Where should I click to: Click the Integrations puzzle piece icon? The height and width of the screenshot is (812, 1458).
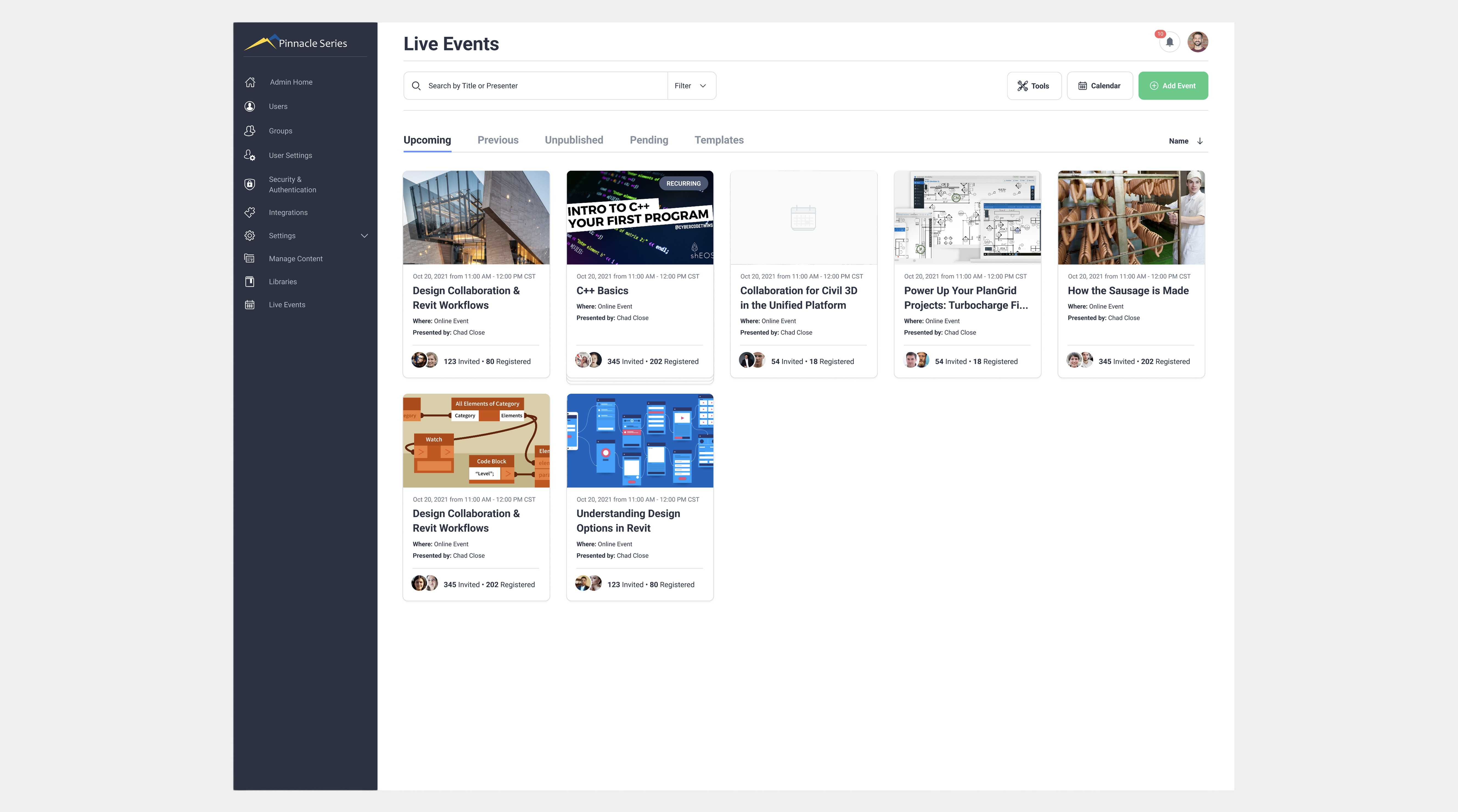point(249,212)
